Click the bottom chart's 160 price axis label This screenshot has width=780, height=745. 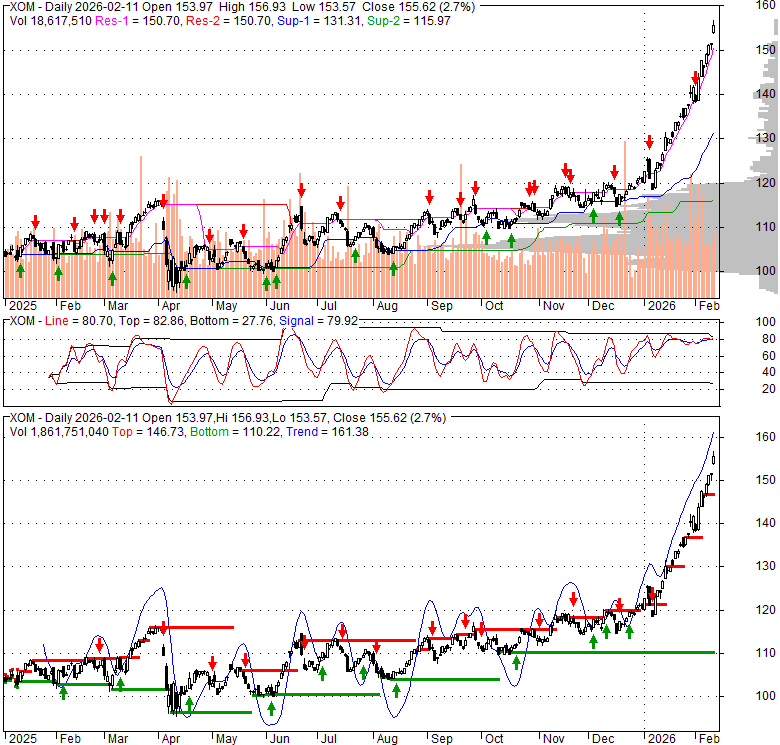click(766, 437)
